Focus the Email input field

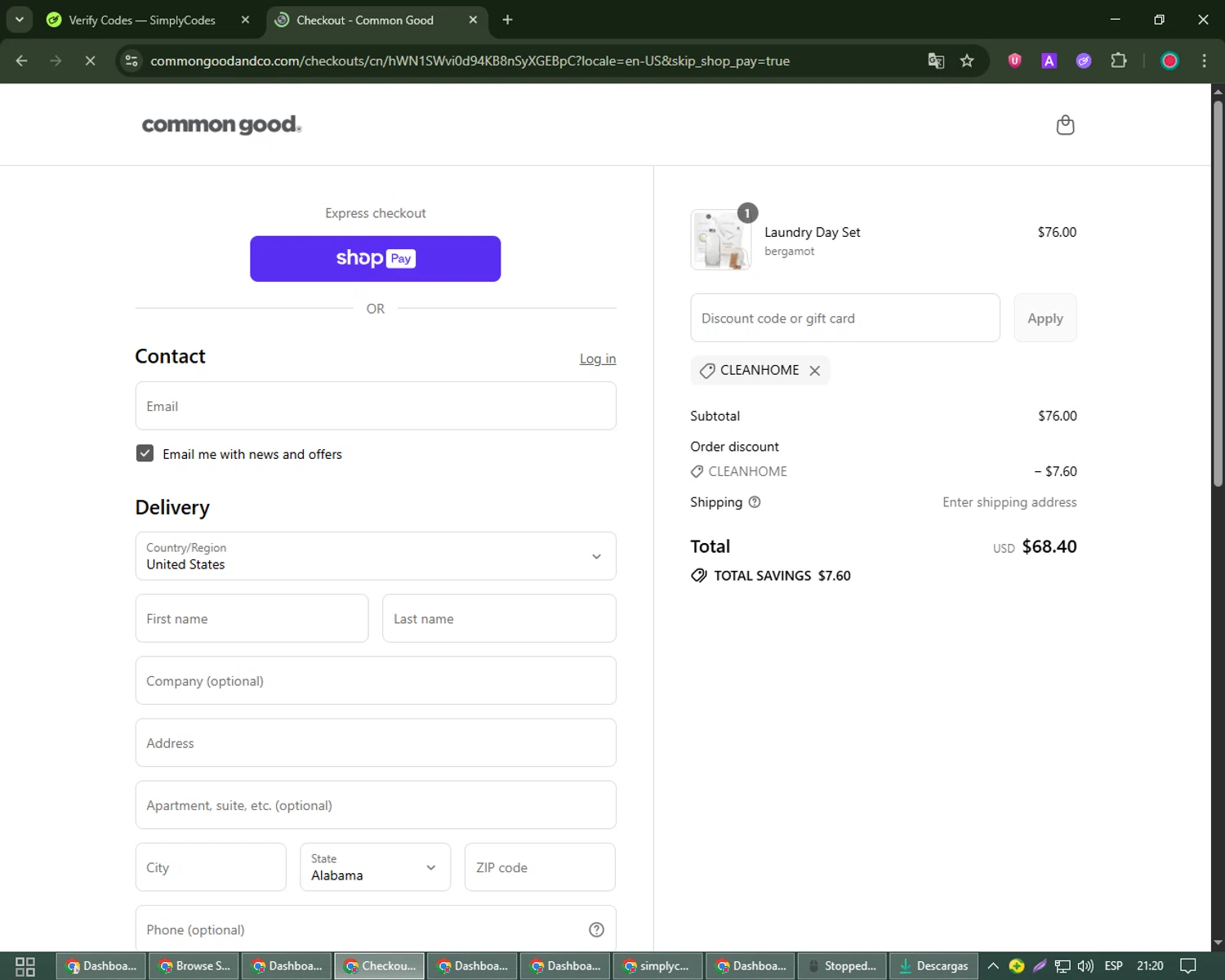coord(376,406)
